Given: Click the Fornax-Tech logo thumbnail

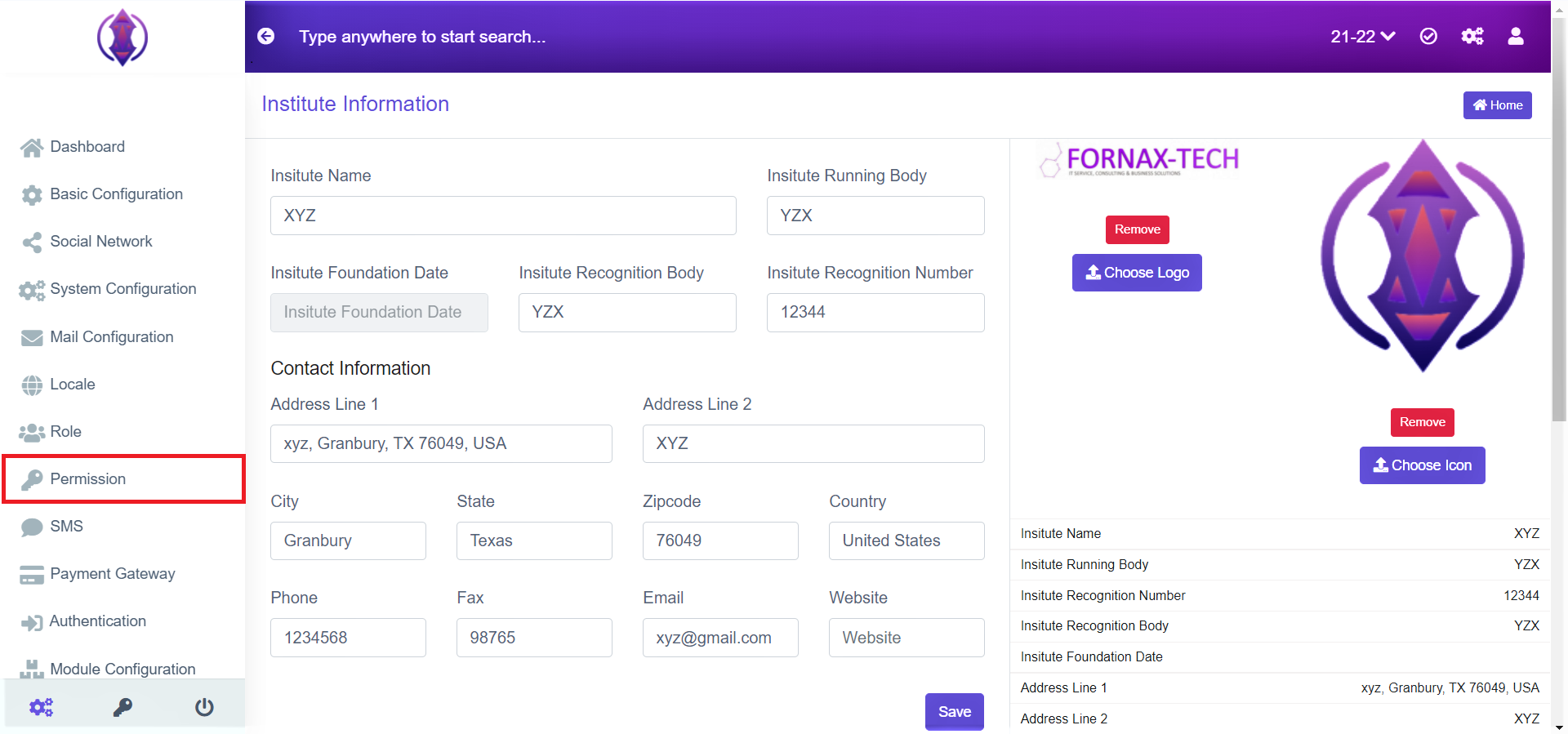Looking at the screenshot, I should 1138,160.
